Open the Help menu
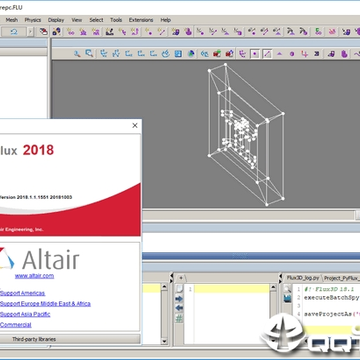360x360 pixels. click(166, 20)
